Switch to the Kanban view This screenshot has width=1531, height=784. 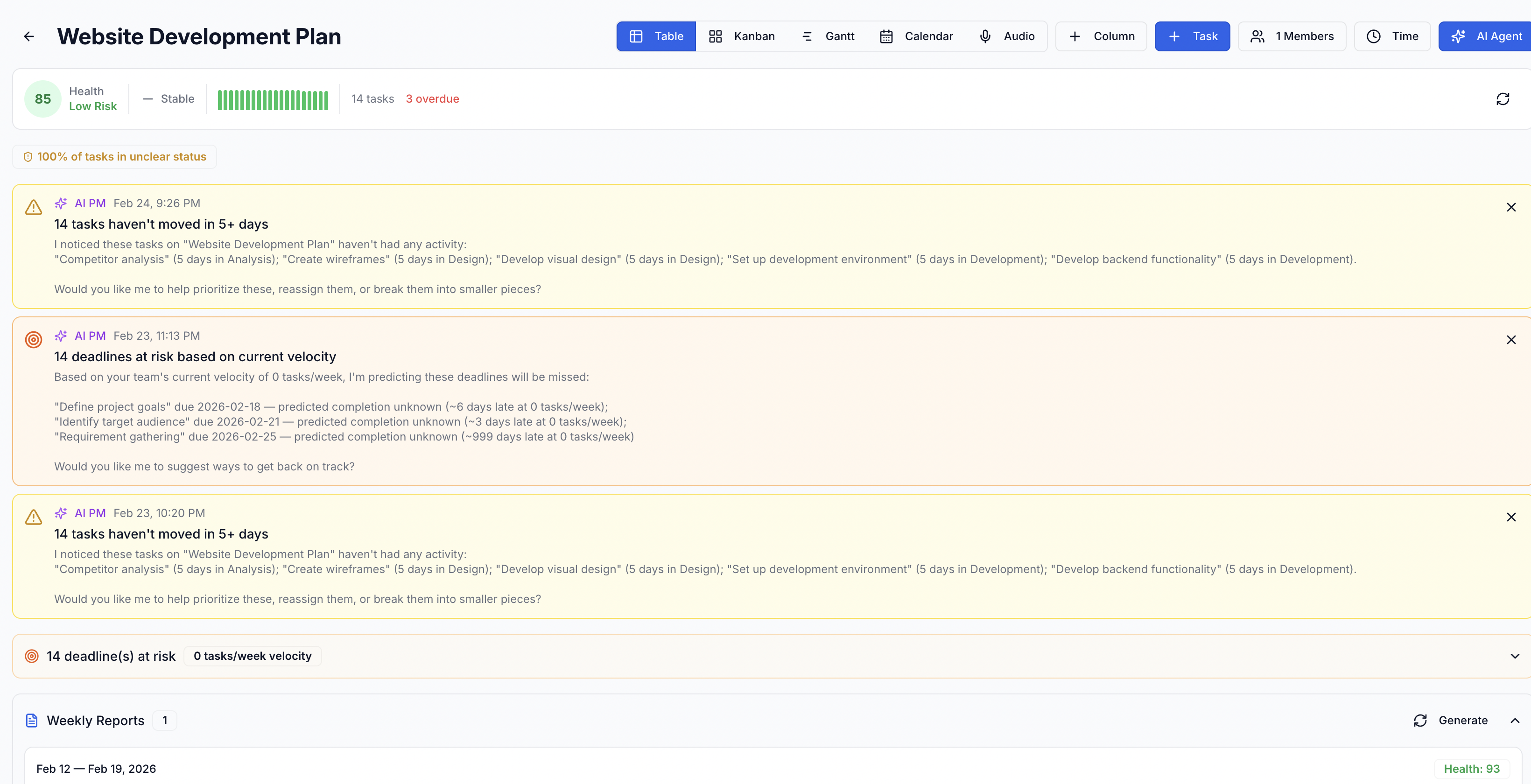pos(742,36)
